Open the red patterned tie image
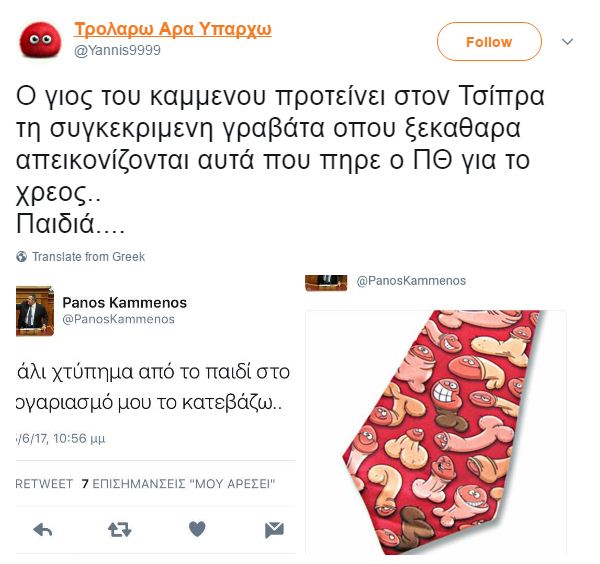Screen dimensions: 600x564 [435, 432]
